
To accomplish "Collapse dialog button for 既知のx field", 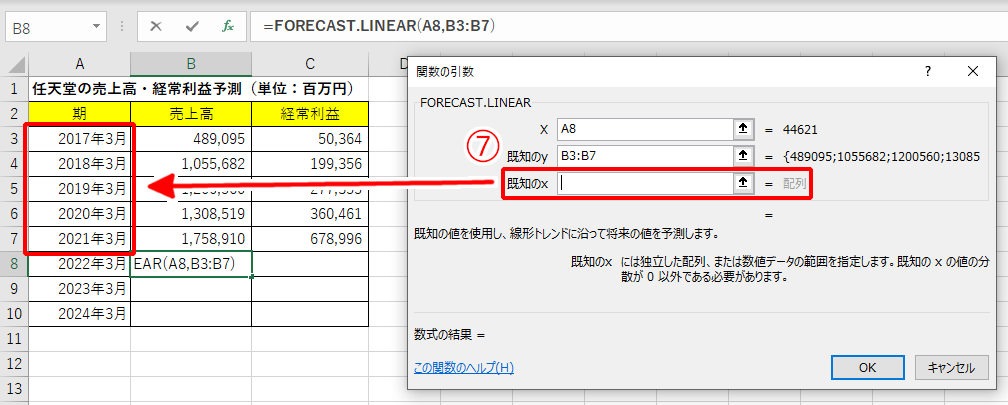I will tap(743, 183).
